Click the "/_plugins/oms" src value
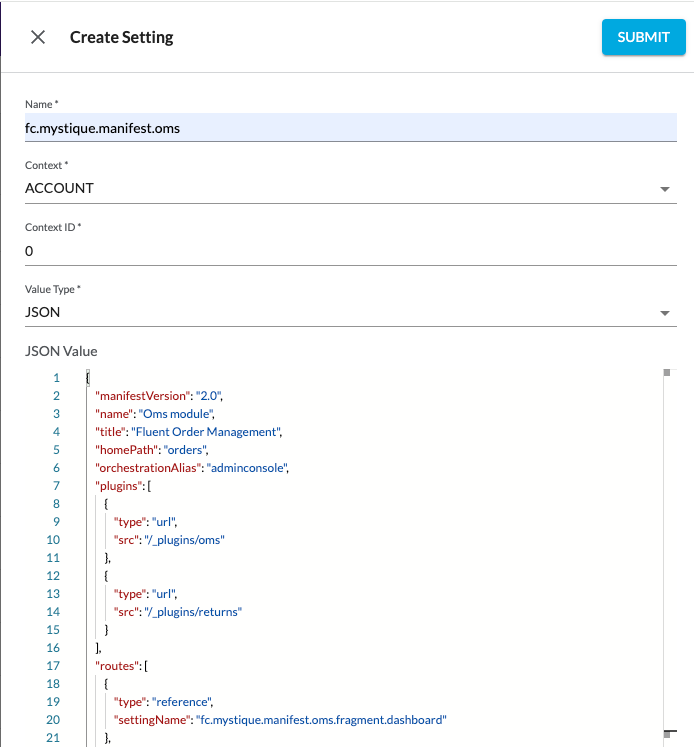The image size is (694, 747). point(184,540)
